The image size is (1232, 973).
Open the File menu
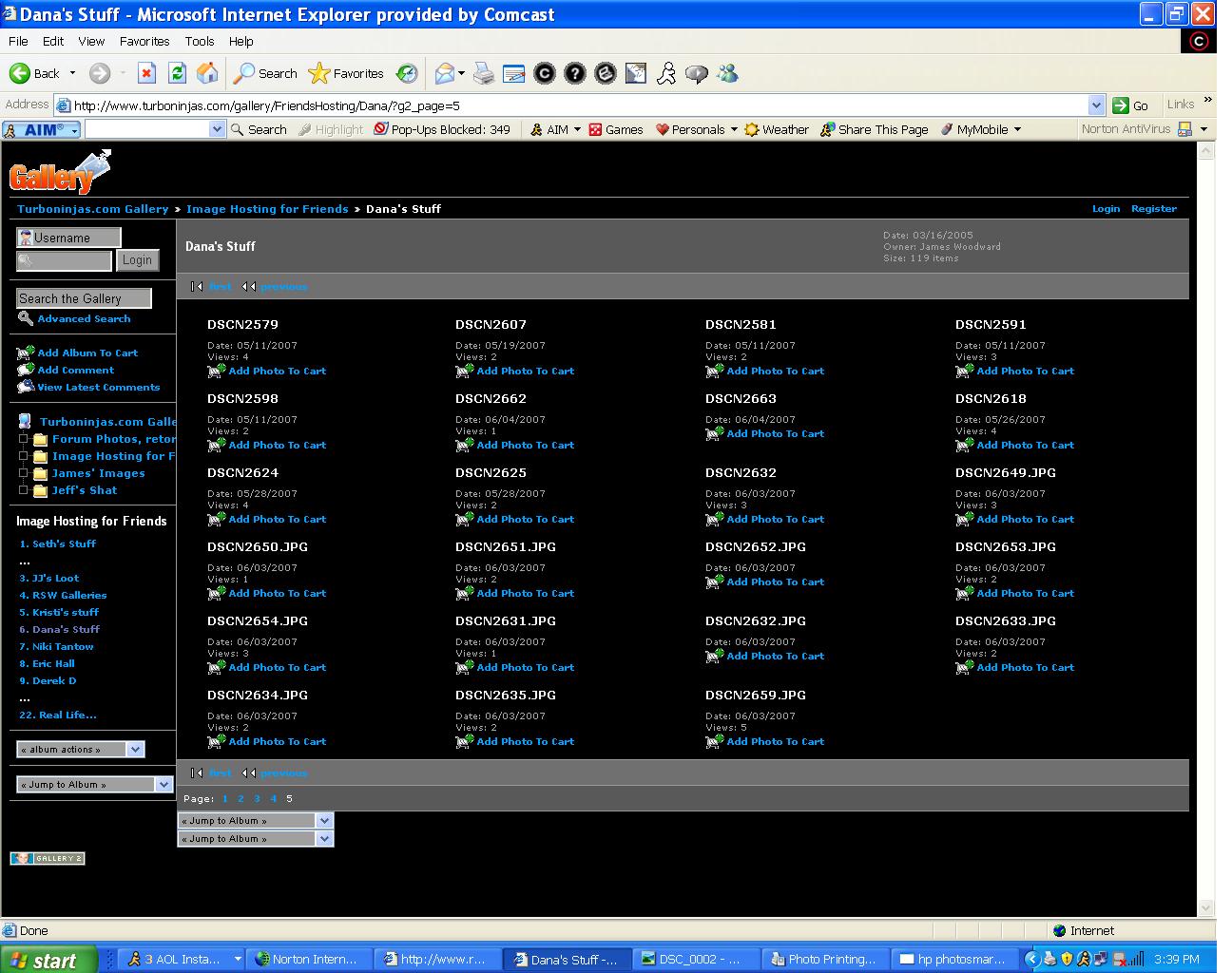(x=18, y=41)
